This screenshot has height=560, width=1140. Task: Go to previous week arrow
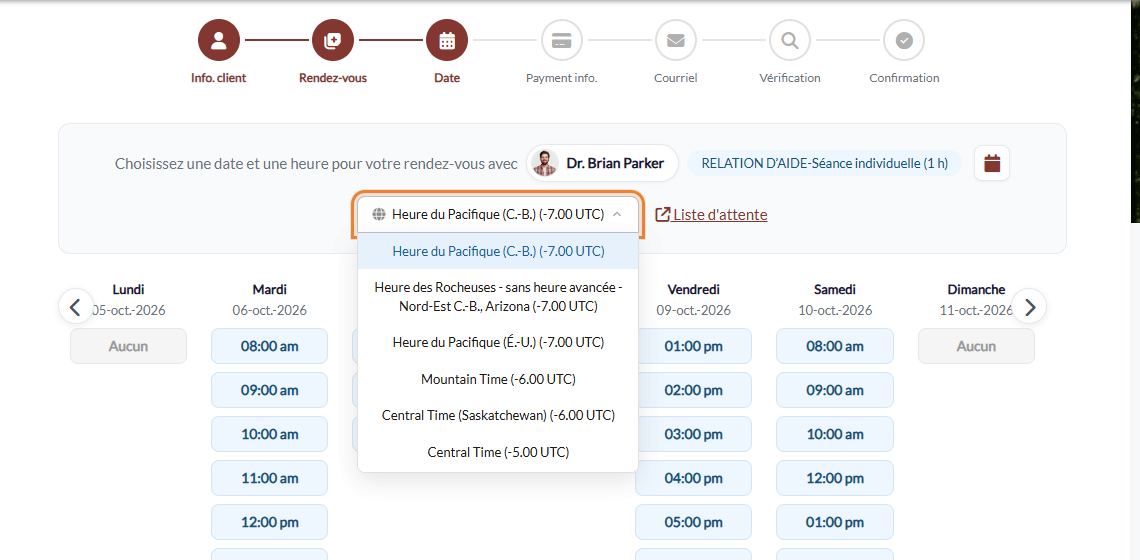click(x=76, y=307)
